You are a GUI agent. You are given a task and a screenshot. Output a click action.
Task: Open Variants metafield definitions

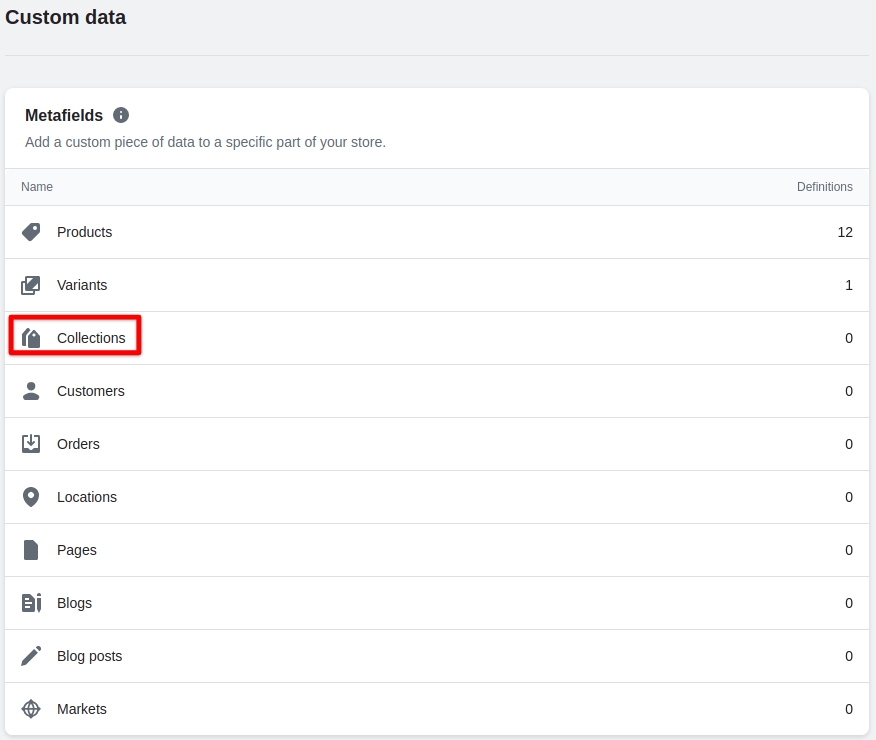click(82, 285)
